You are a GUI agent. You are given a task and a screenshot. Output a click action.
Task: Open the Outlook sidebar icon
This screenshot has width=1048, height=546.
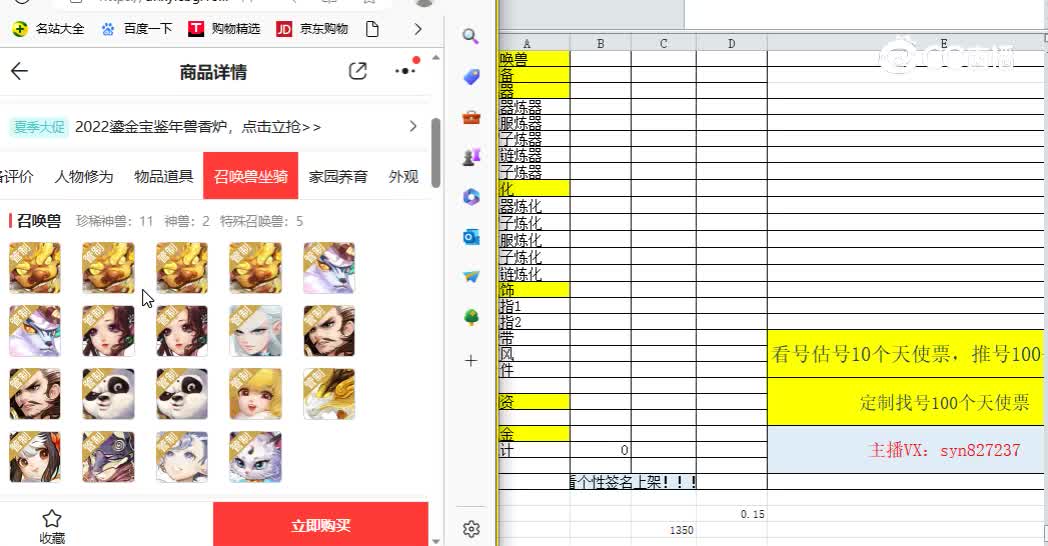click(471, 237)
